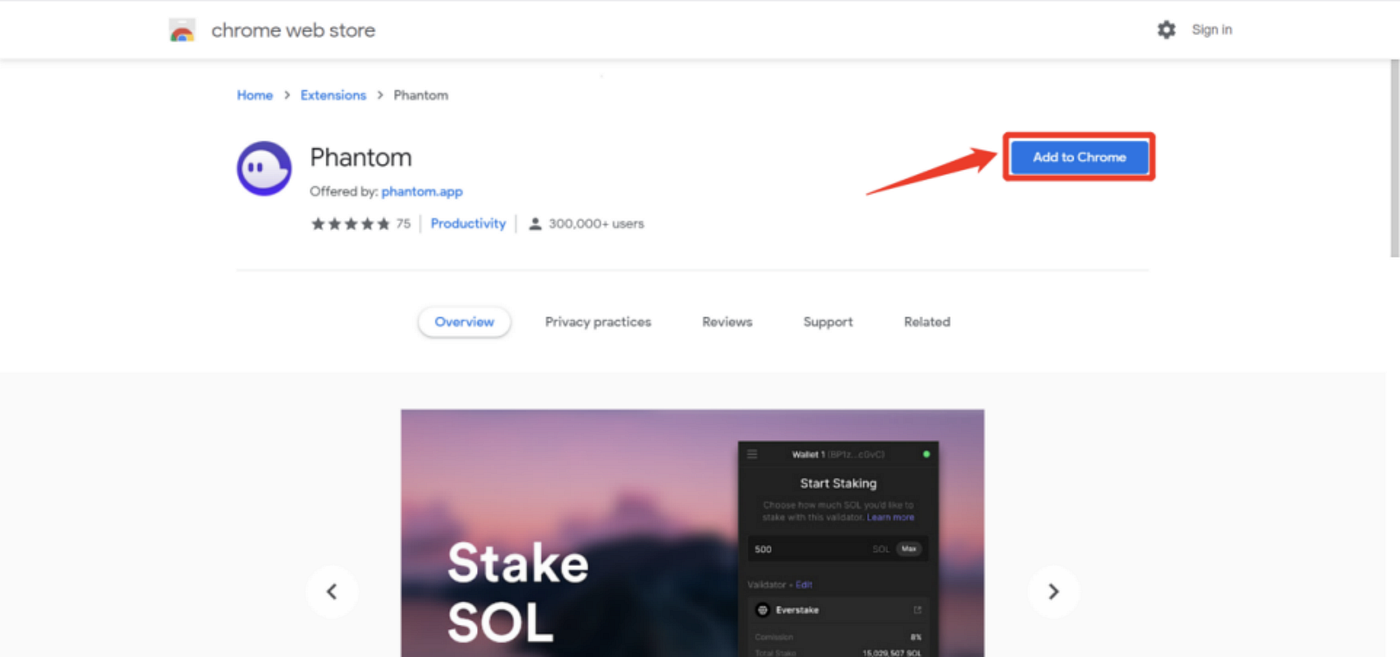Viewport: 1400px width, 657px height.
Task: Click the Phantom breadcrumb text
Action: [x=421, y=95]
